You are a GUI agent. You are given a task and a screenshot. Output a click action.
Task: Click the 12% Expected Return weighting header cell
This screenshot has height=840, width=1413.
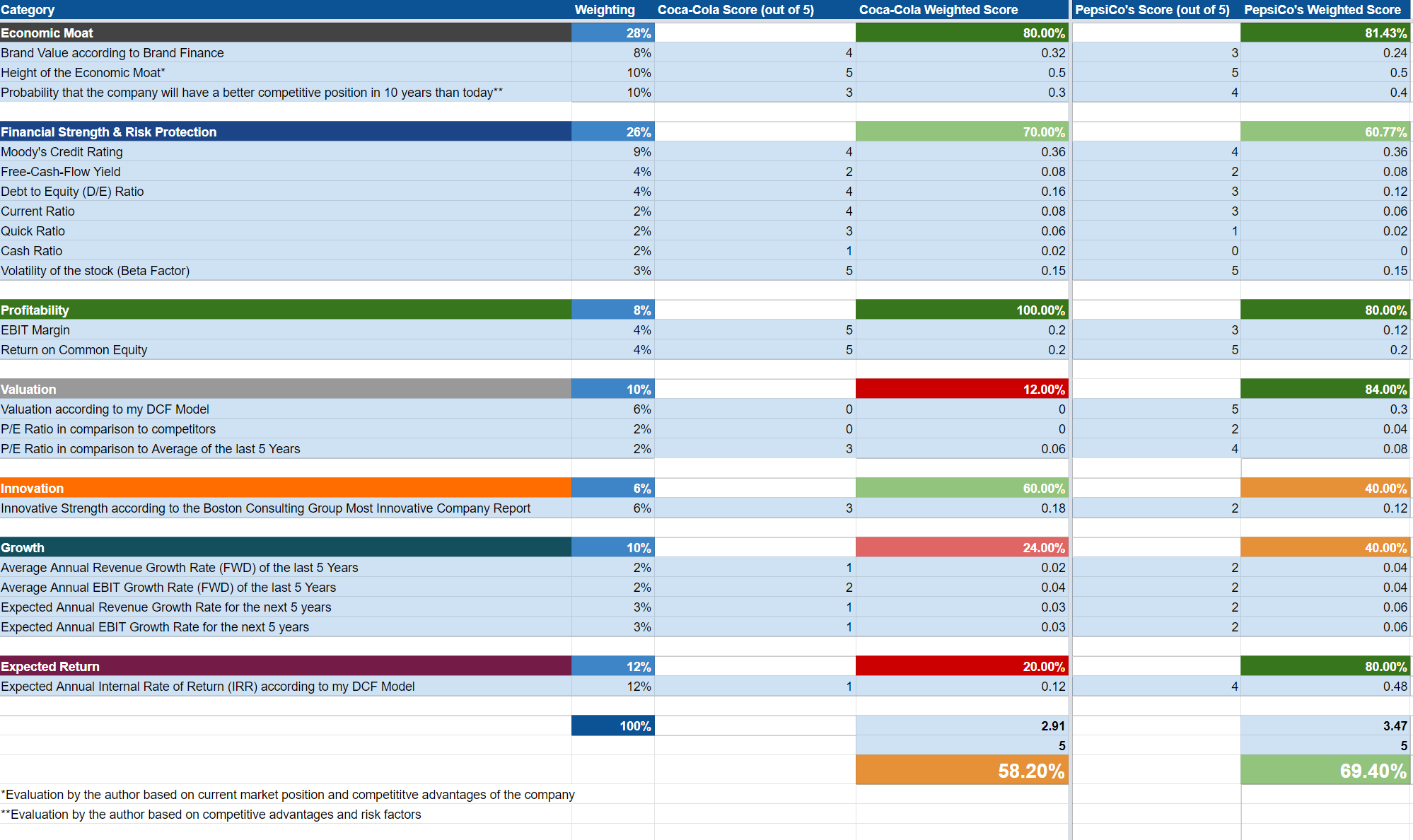coord(613,666)
